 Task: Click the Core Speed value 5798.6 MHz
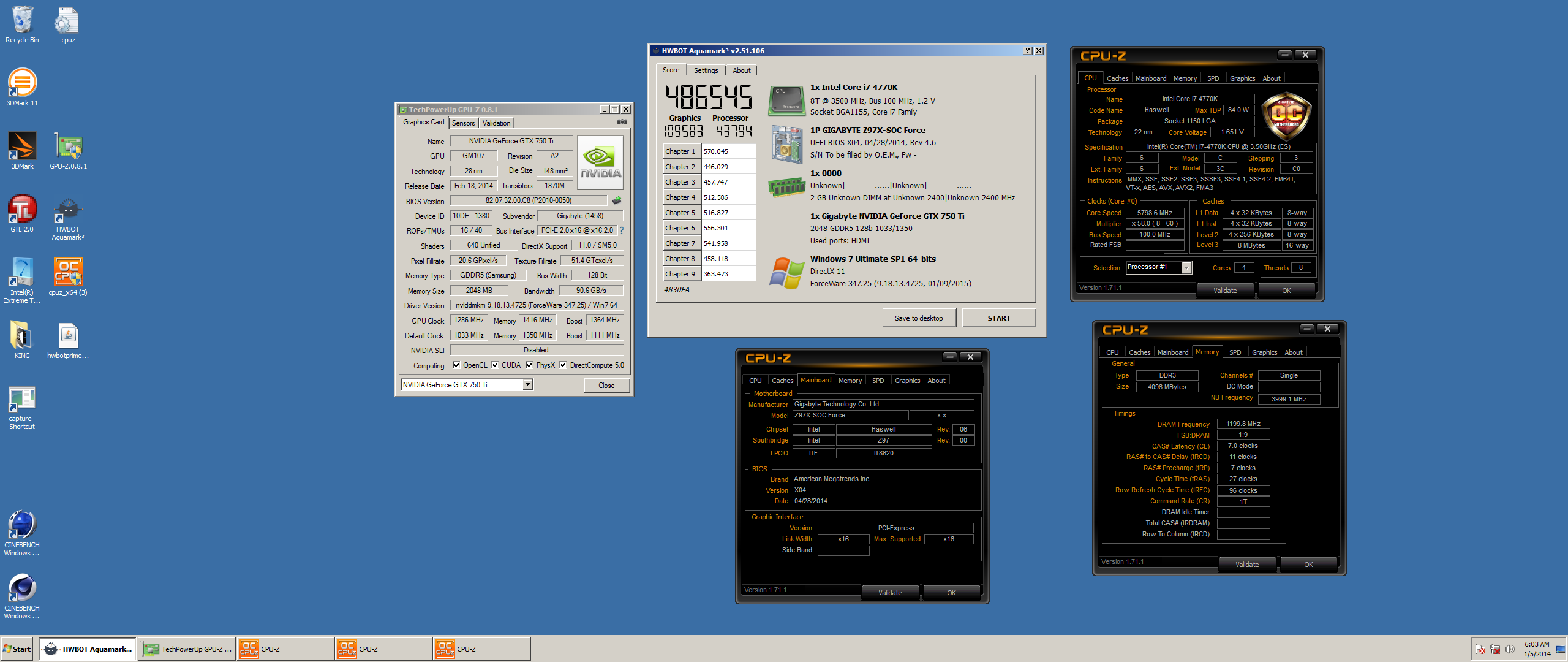[1155, 213]
